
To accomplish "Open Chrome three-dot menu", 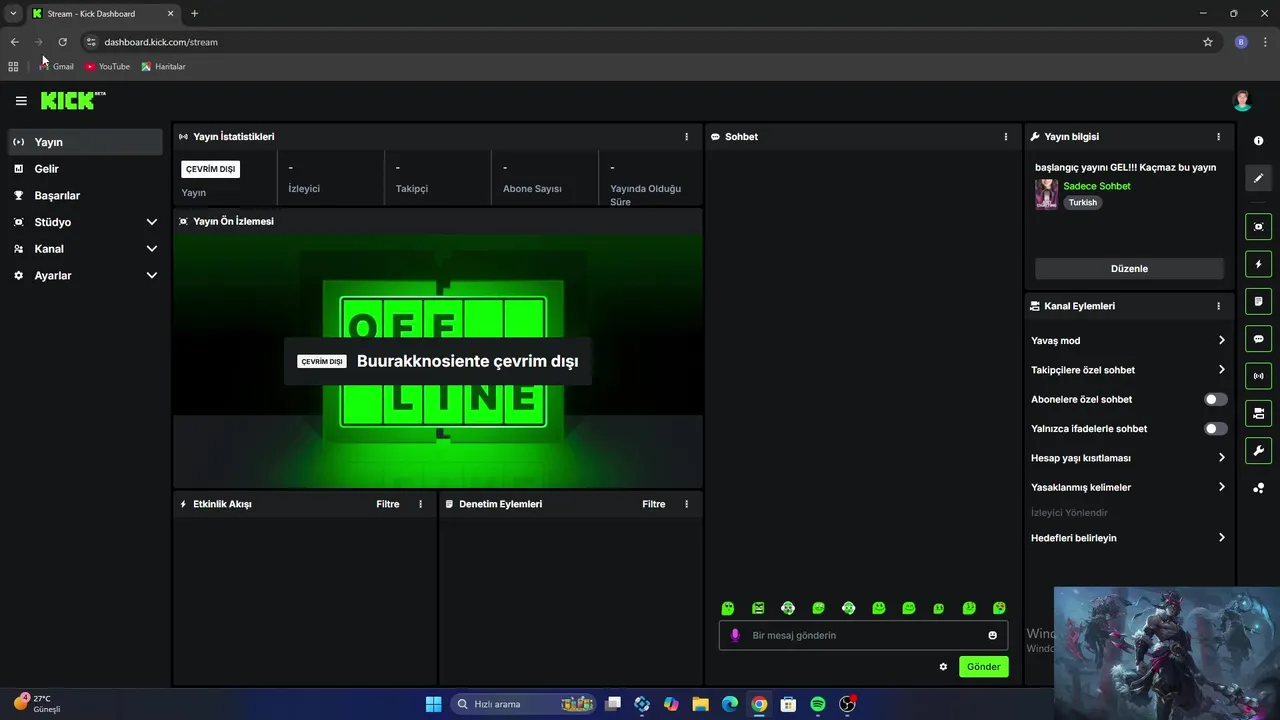I will 1265,42.
